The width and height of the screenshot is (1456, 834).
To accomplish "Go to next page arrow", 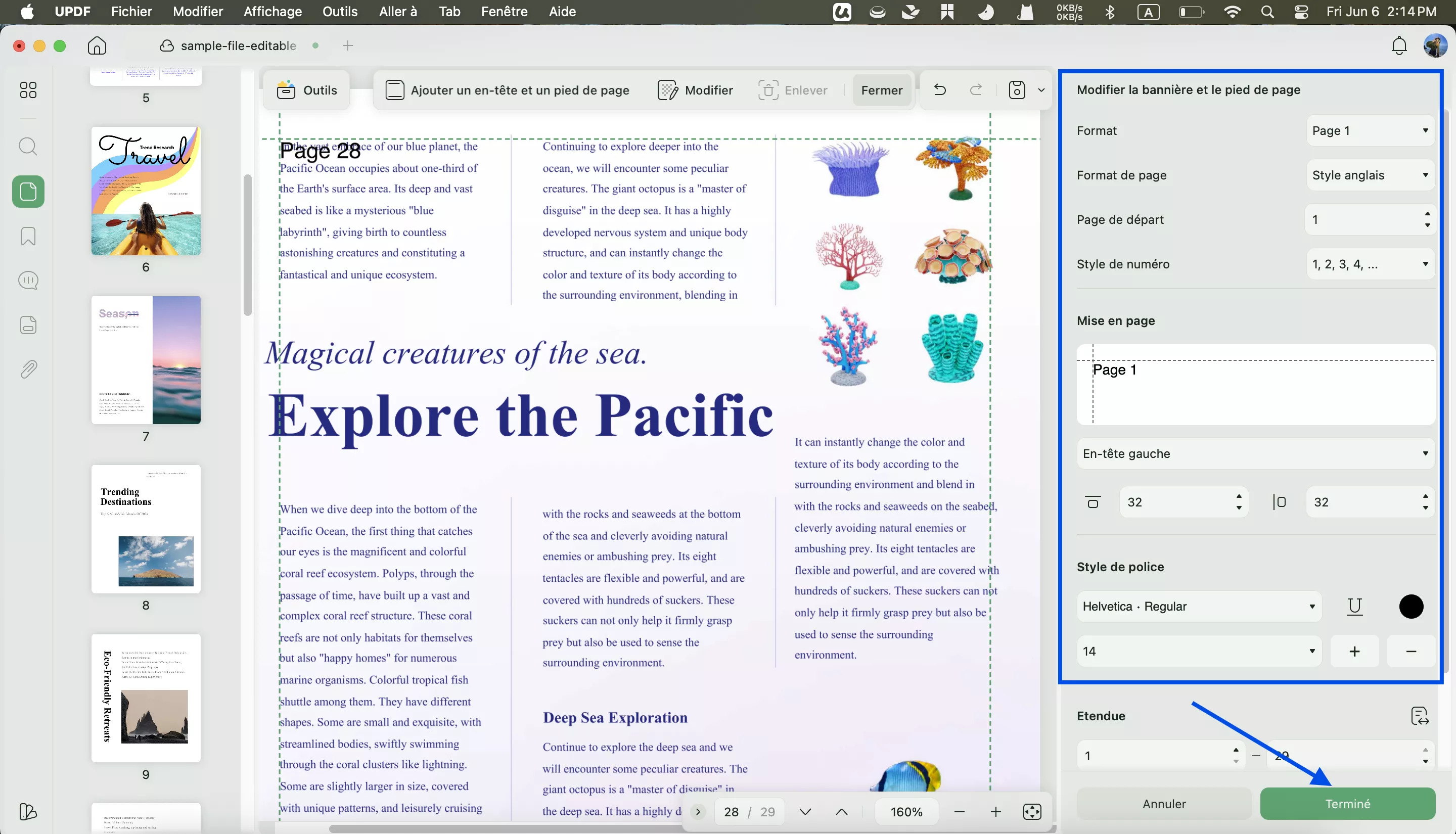I will pos(805,812).
